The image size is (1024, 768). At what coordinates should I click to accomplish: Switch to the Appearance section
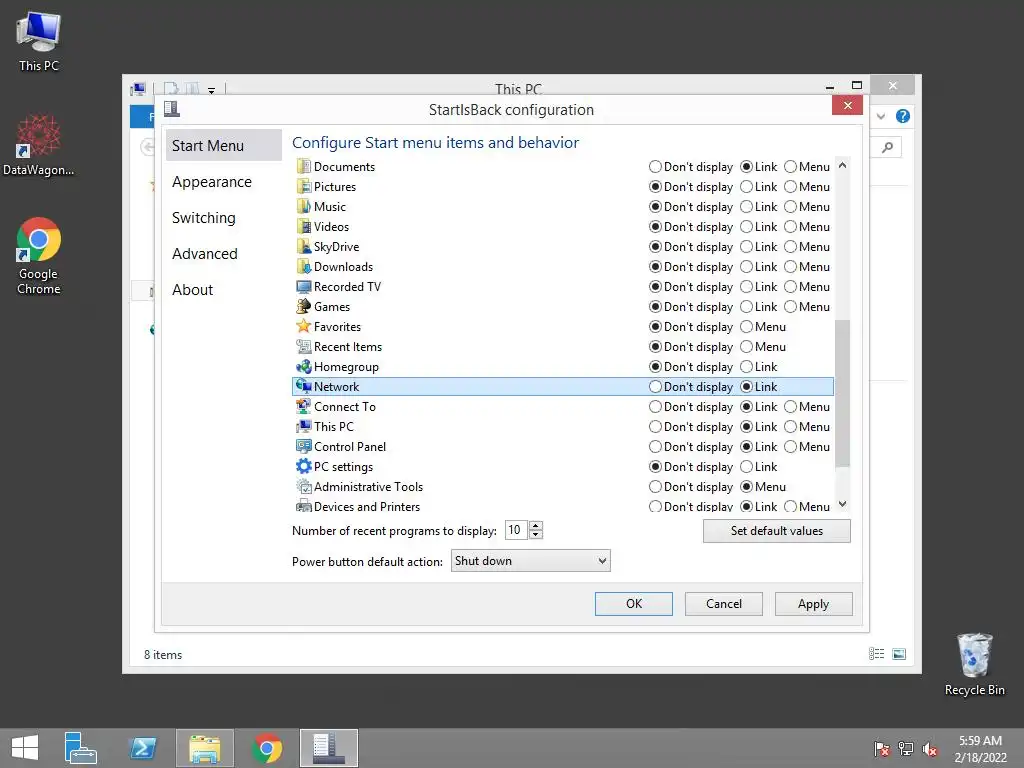click(212, 182)
